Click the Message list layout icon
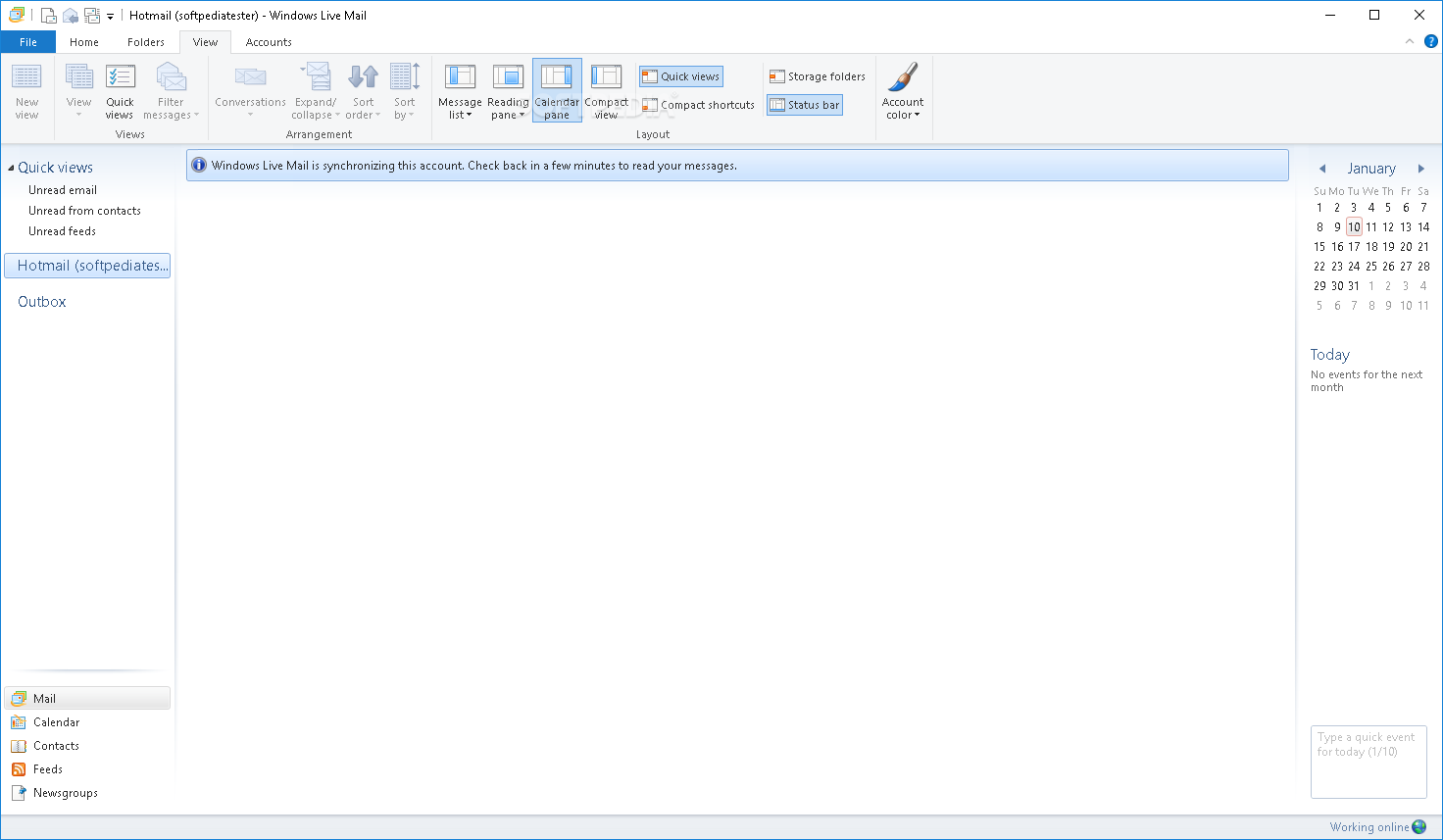The image size is (1443, 840). [x=460, y=77]
